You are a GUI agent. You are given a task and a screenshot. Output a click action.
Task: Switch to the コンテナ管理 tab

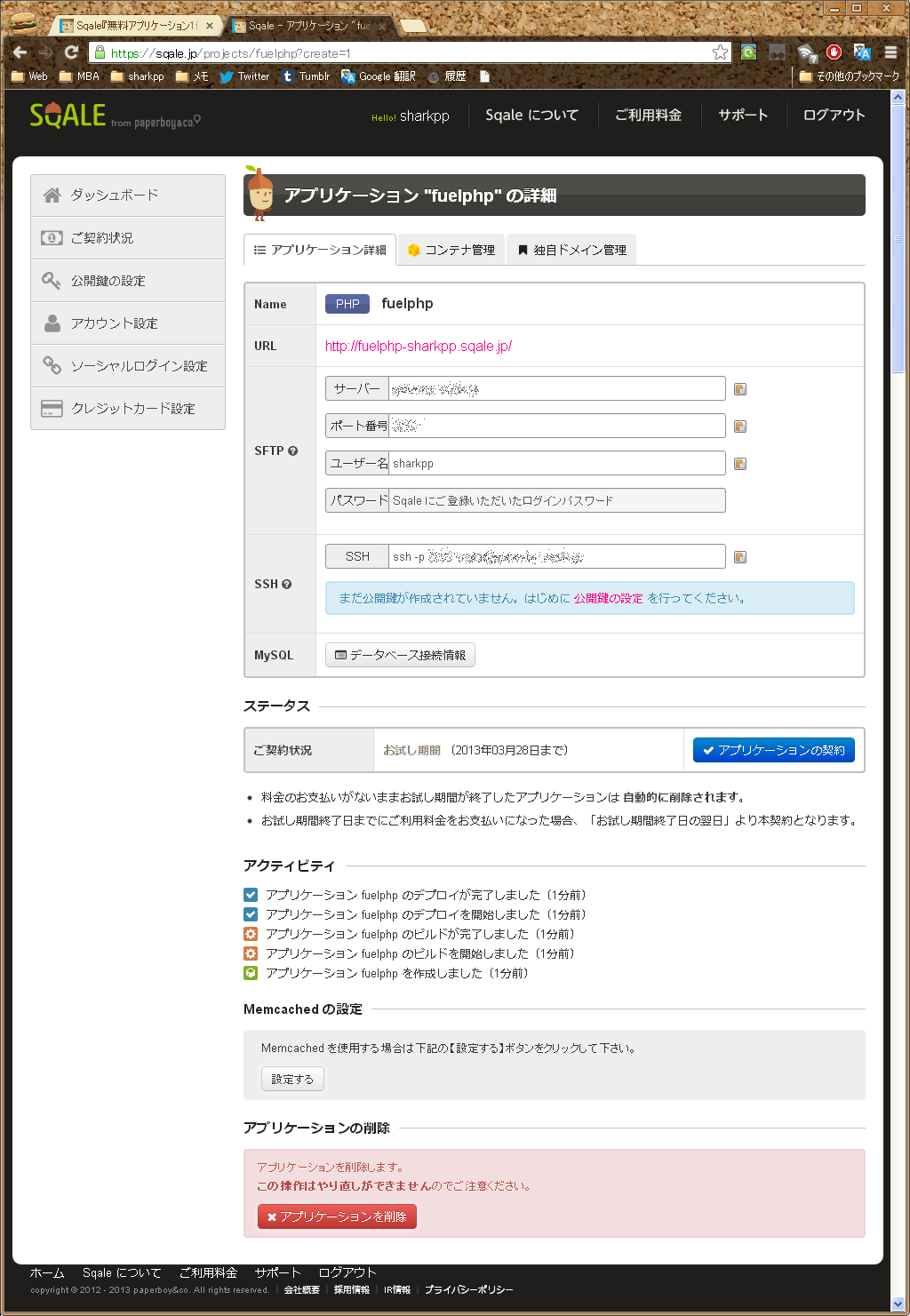(x=451, y=250)
